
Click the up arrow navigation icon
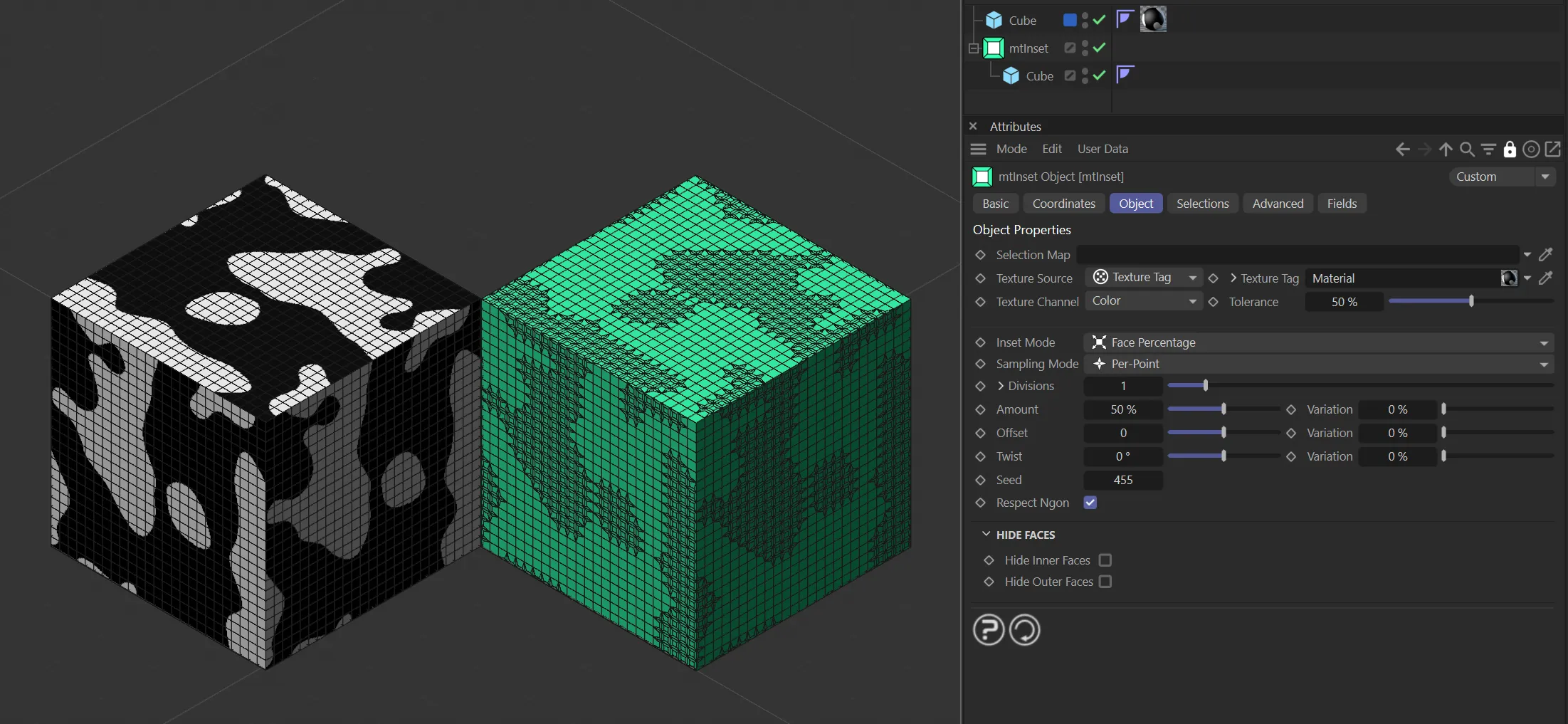tap(1446, 149)
